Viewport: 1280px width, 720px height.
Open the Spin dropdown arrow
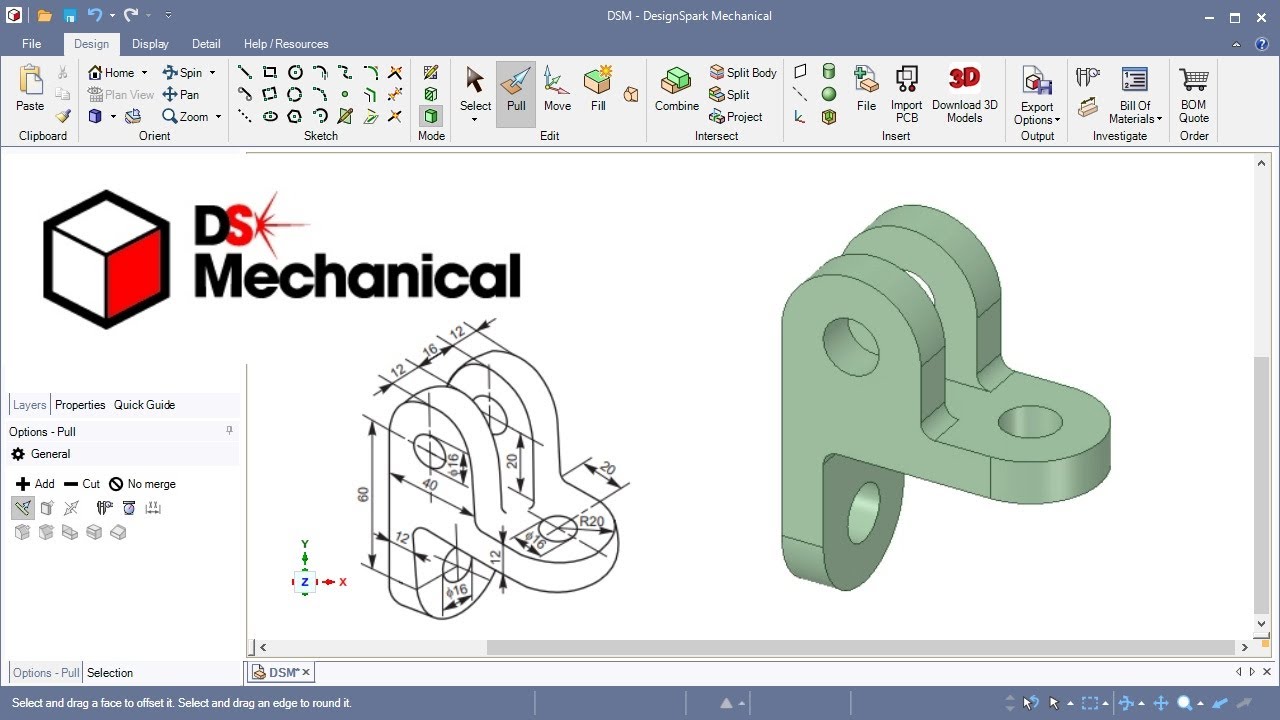[212, 72]
